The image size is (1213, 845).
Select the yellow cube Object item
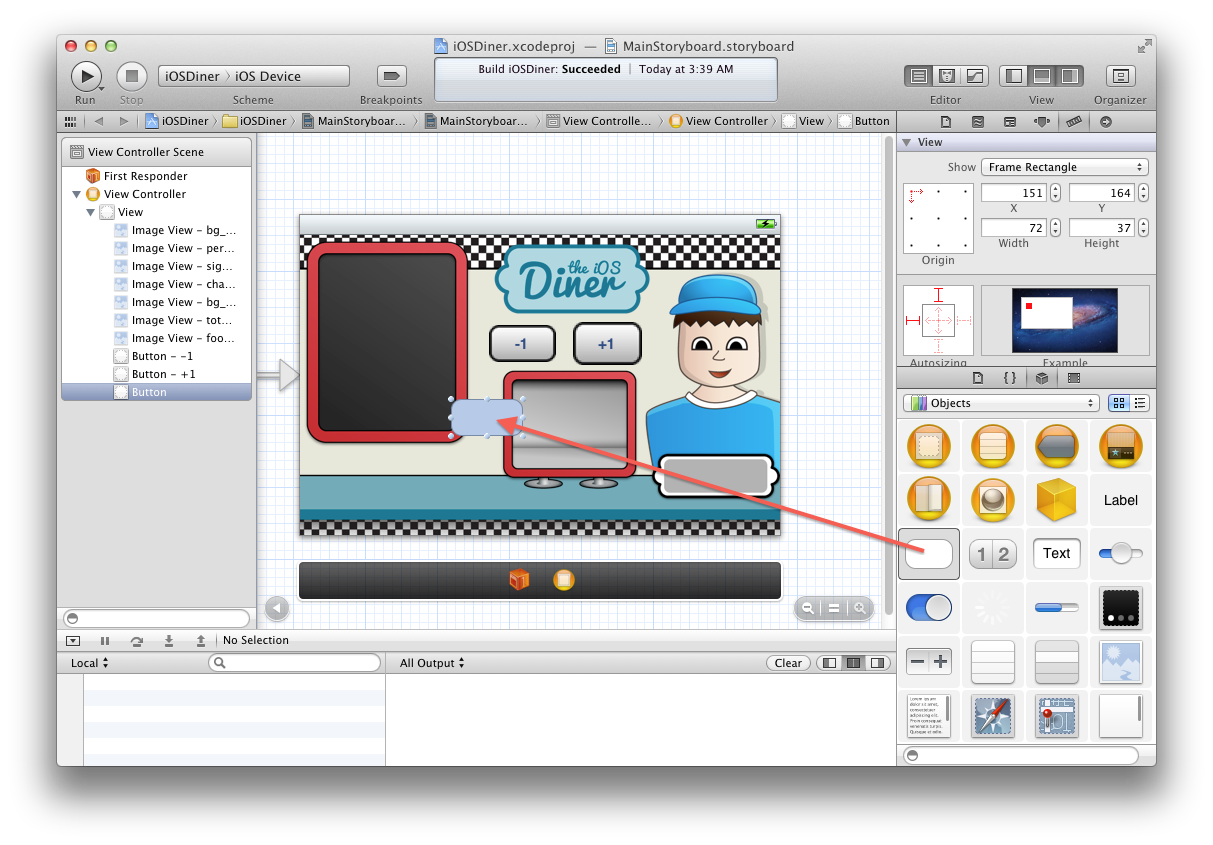pos(1057,499)
